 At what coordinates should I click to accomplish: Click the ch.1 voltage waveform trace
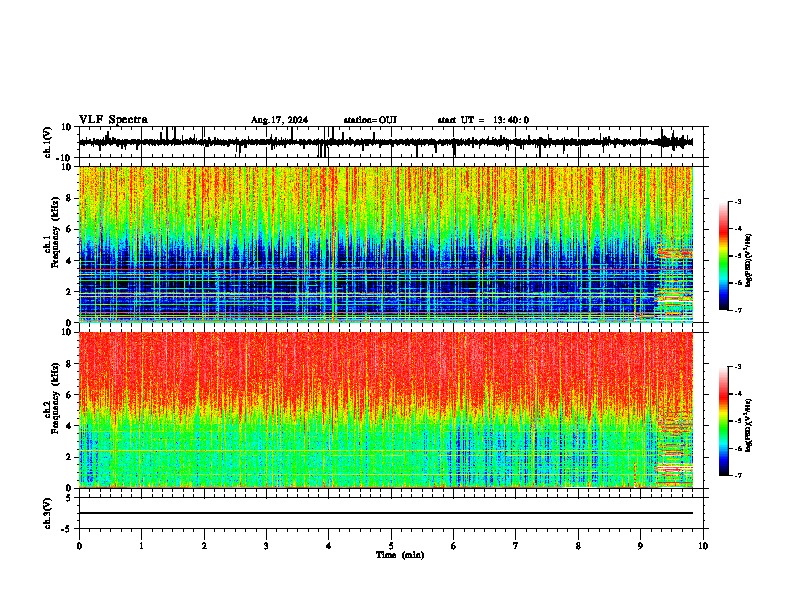click(386, 142)
